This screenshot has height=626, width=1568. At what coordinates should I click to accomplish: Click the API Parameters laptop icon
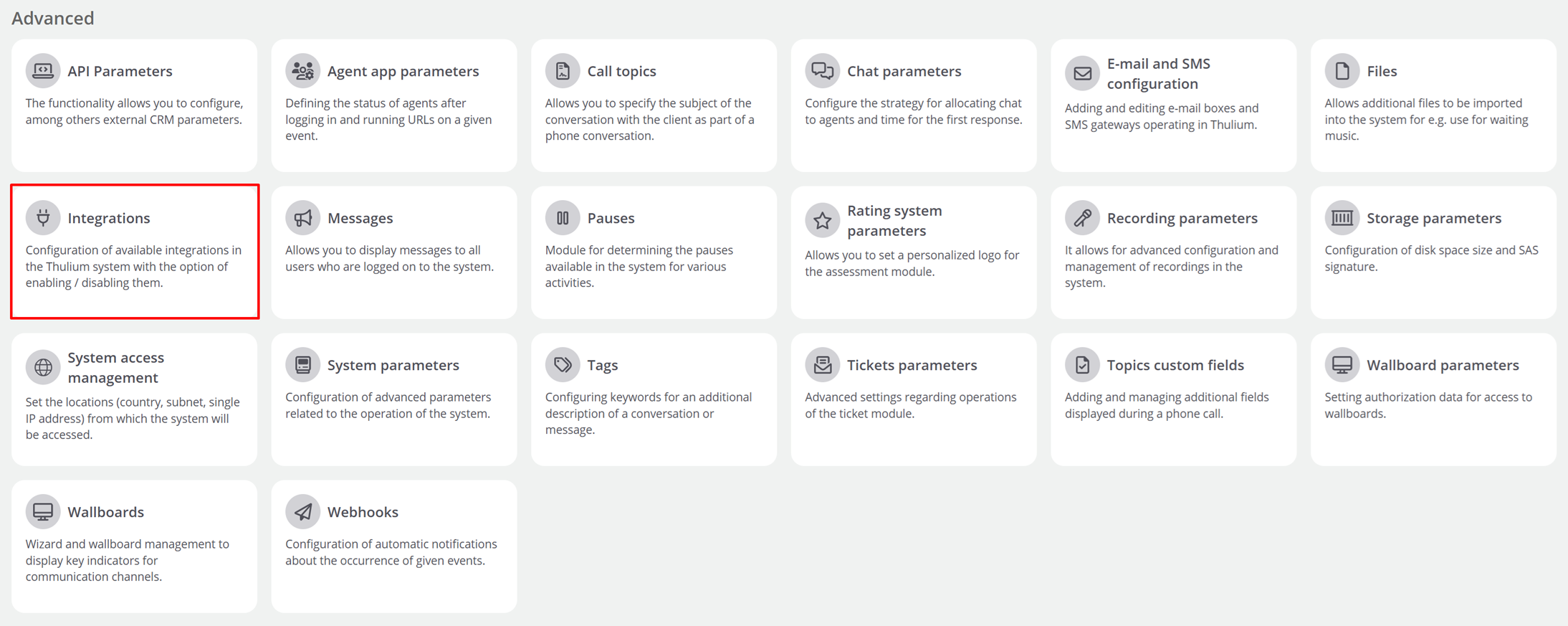43,71
